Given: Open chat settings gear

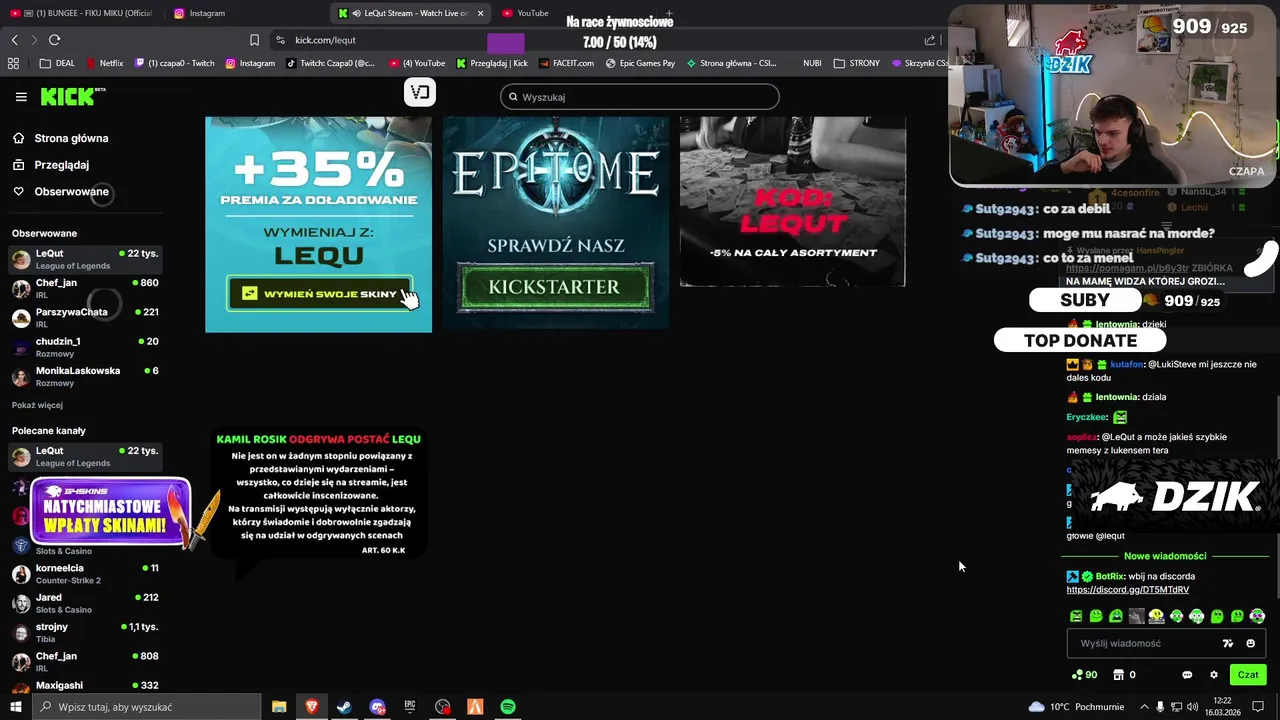Looking at the screenshot, I should pos(1214,675).
